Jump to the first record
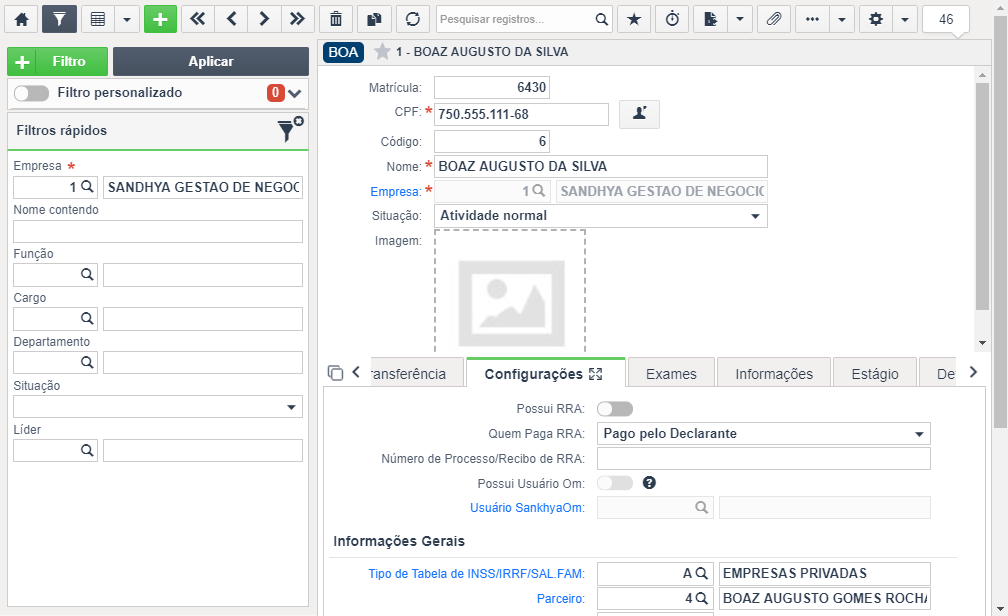The width and height of the screenshot is (1008, 616). point(198,19)
